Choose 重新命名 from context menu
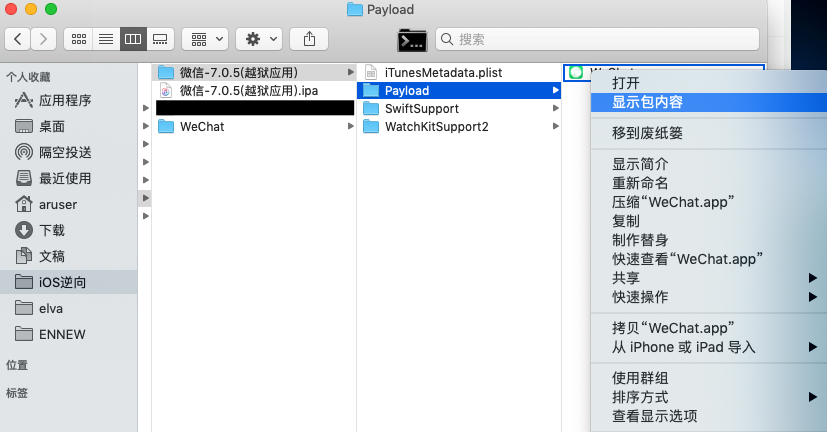 point(709,183)
